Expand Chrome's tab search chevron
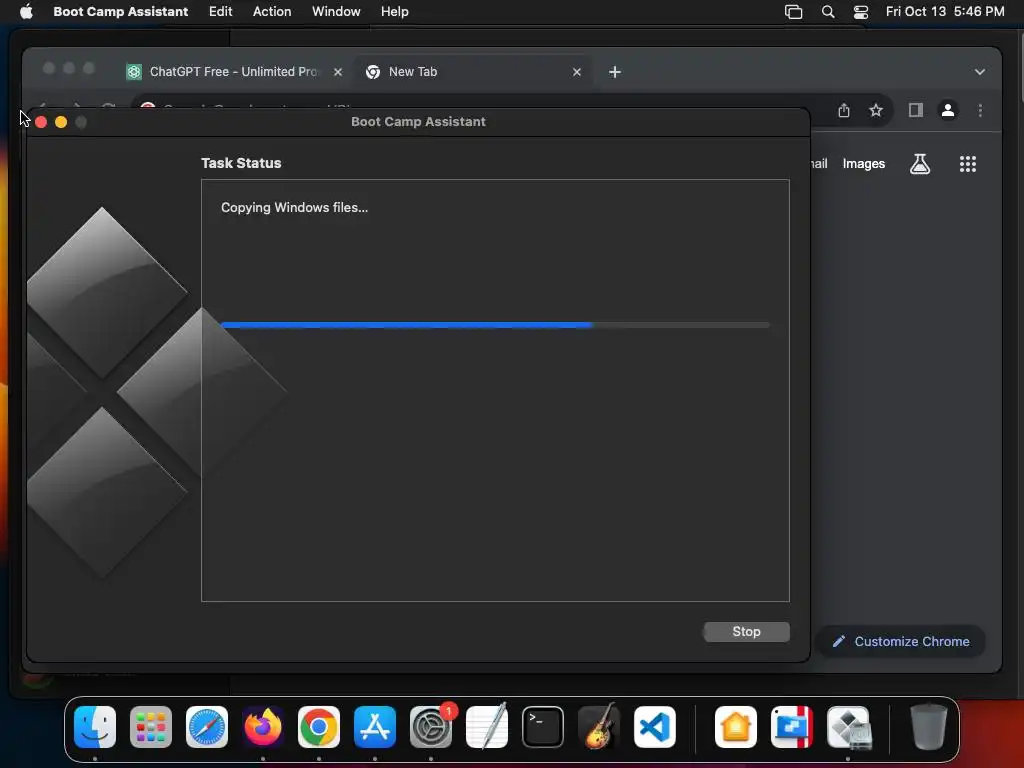This screenshot has width=1024, height=768. click(979, 72)
